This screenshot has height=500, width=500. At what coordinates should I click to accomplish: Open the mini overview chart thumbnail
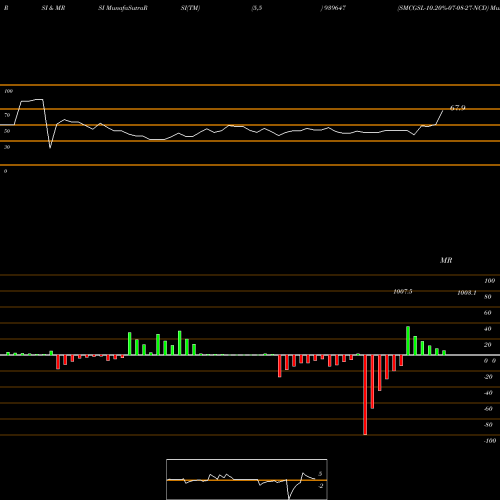pos(247,479)
